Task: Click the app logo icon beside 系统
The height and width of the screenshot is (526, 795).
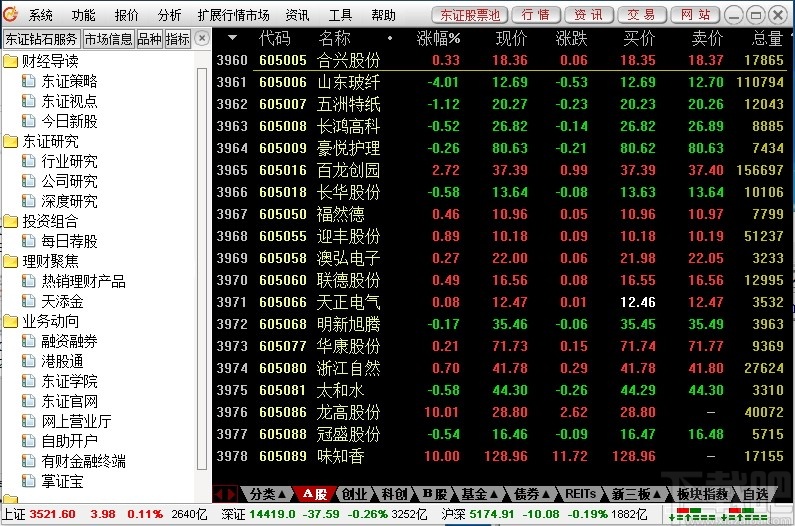Action: pyautogui.click(x=10, y=14)
